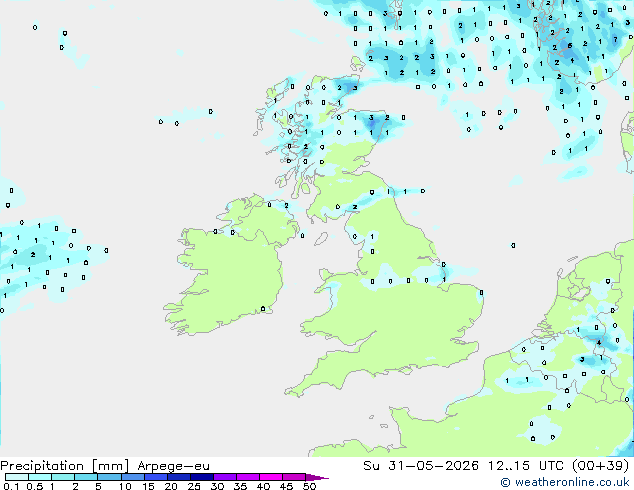Click the '(00+39)' forecast offset text
The height and width of the screenshot is (490, 634).
coord(600,465)
